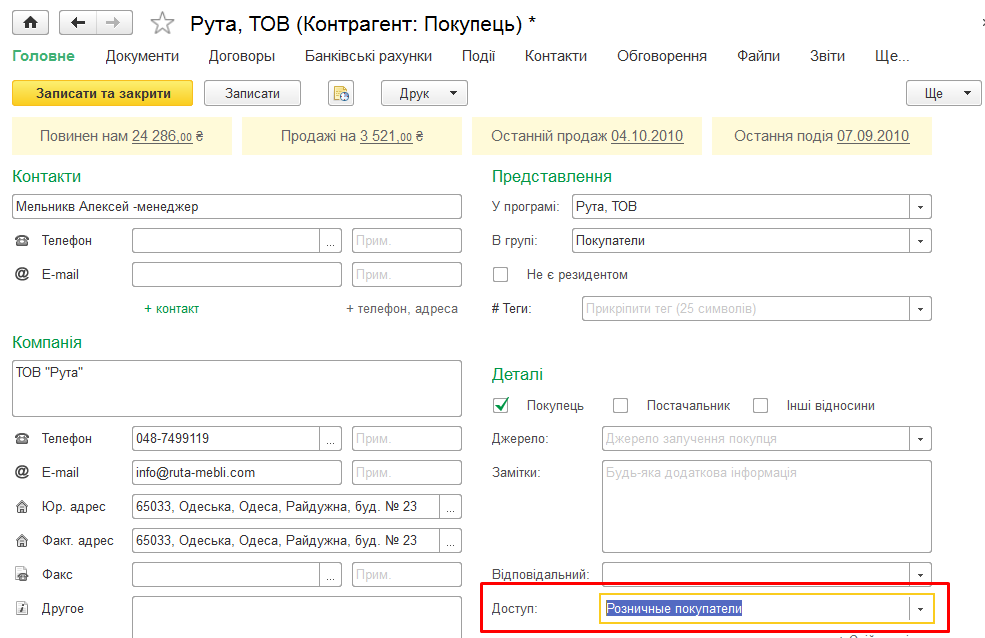Open the Ще... tab in navigation

[x=892, y=56]
